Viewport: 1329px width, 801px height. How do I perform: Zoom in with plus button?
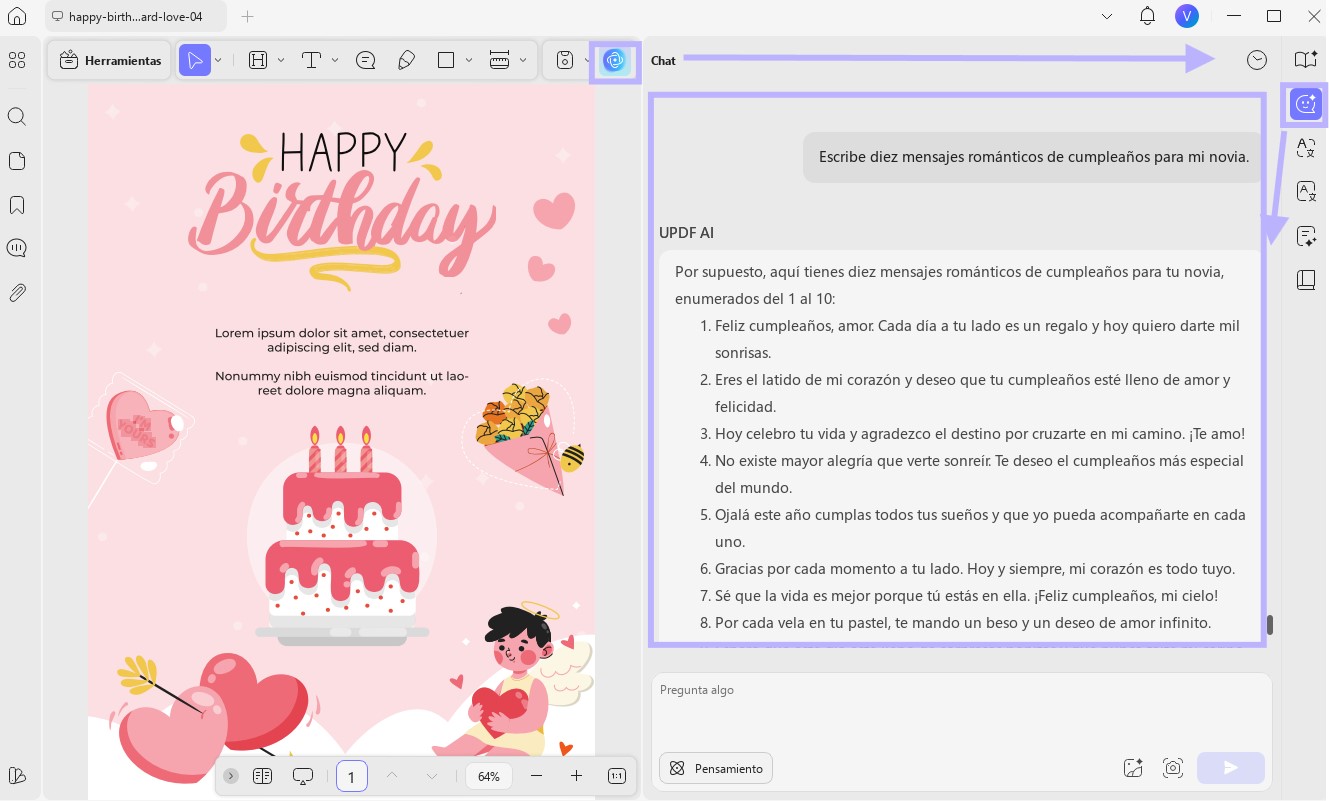point(576,776)
